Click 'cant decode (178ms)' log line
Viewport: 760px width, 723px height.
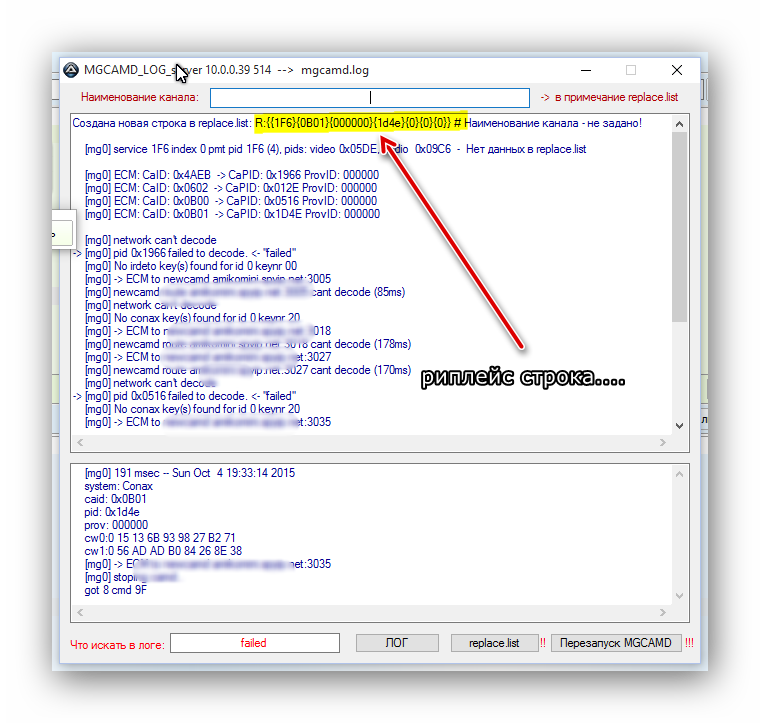[248, 344]
